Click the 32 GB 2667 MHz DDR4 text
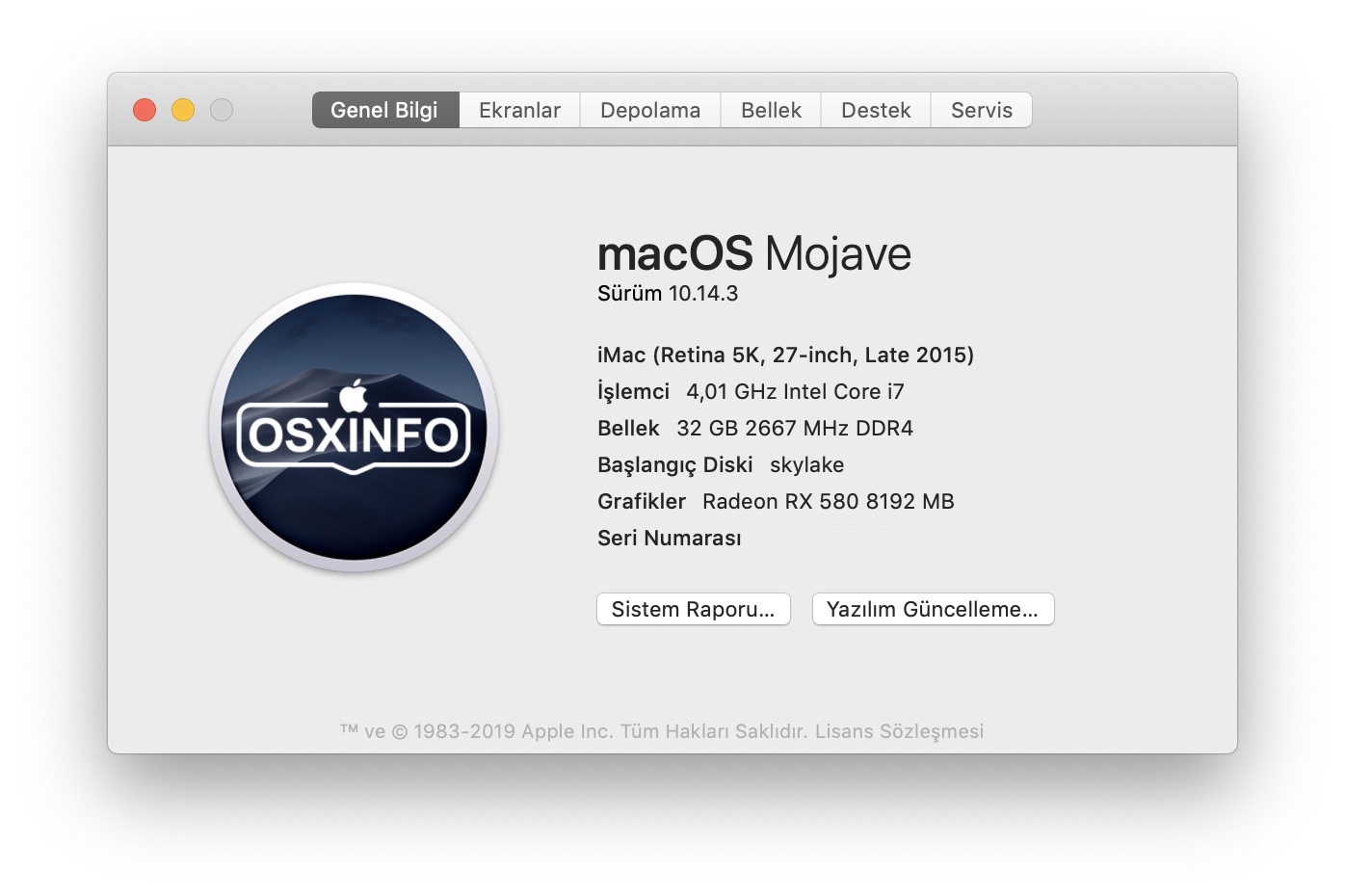 pyautogui.click(x=794, y=429)
